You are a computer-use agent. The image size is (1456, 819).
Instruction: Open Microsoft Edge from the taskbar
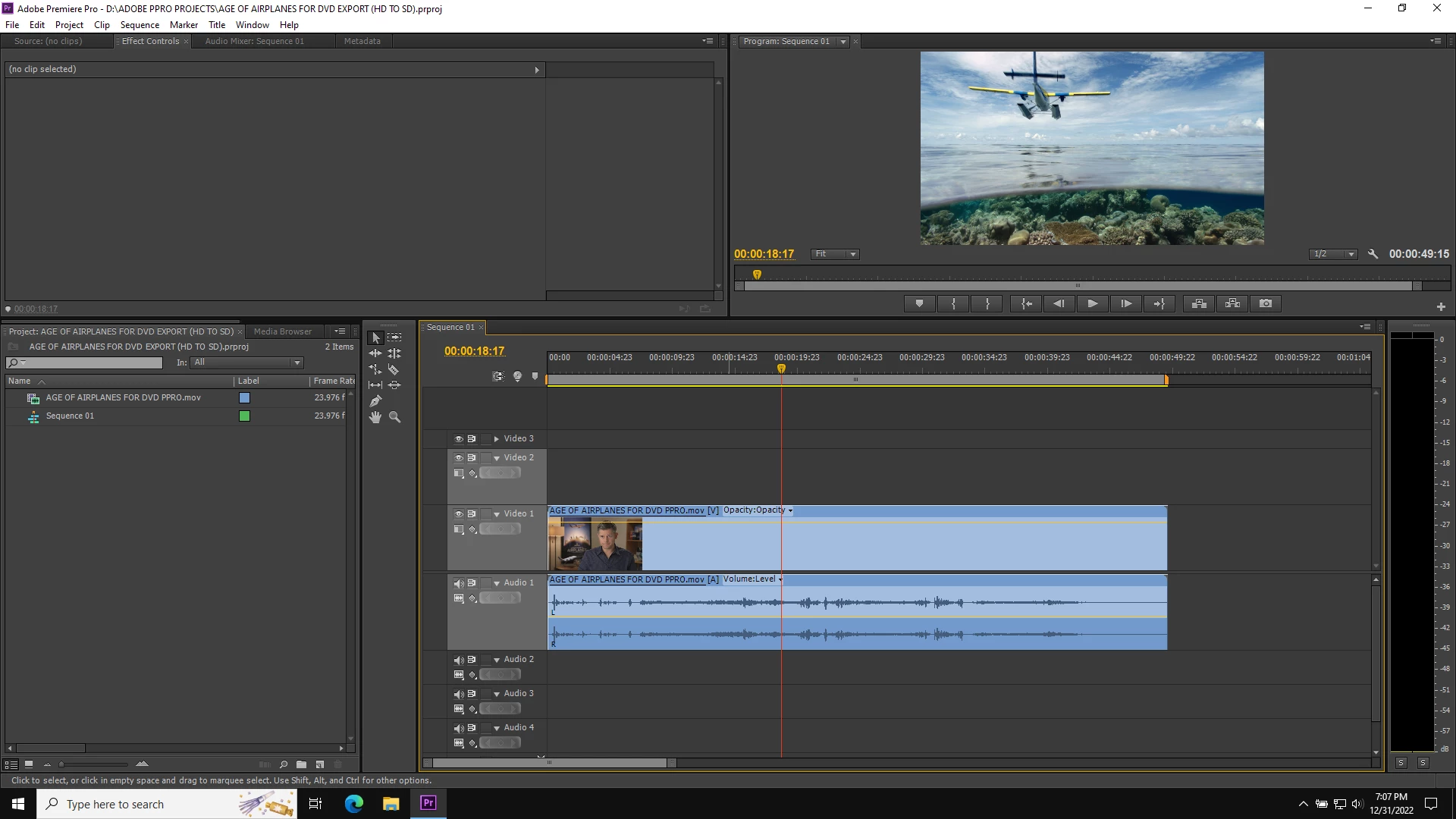(353, 804)
